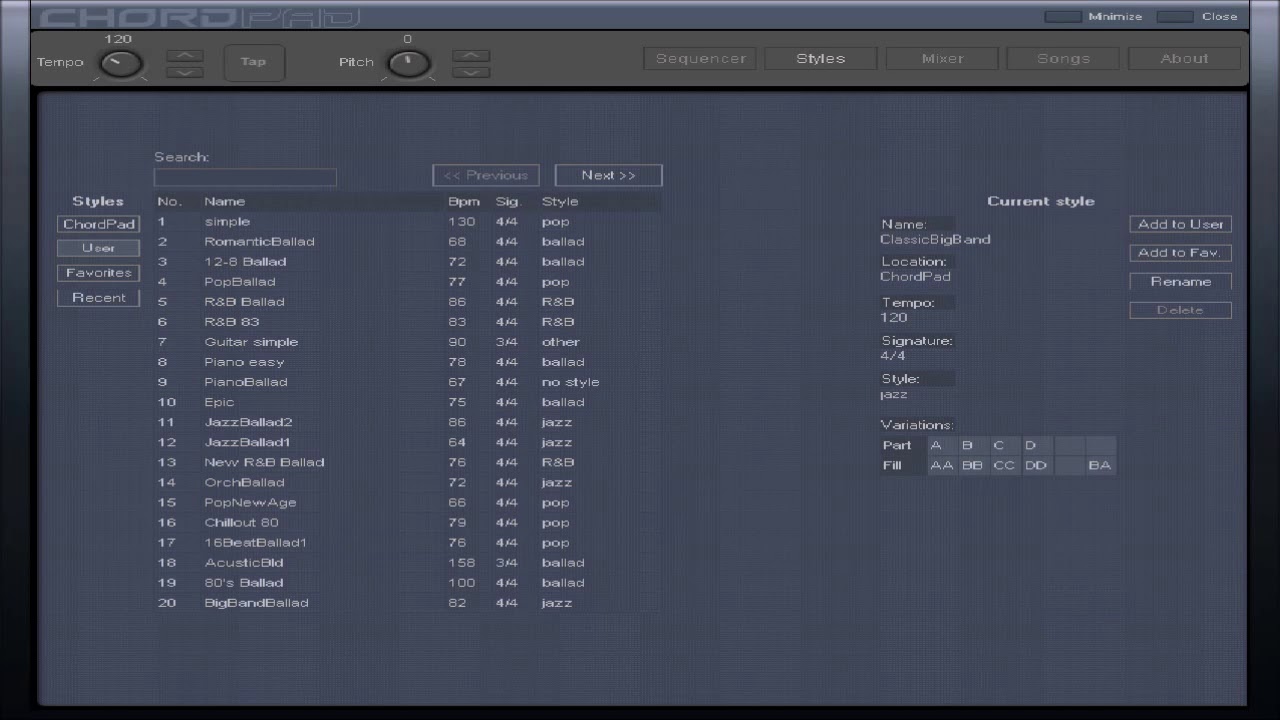Screen dimensions: 1280x720
Task: Open the Sequencer tab
Action: point(700,58)
